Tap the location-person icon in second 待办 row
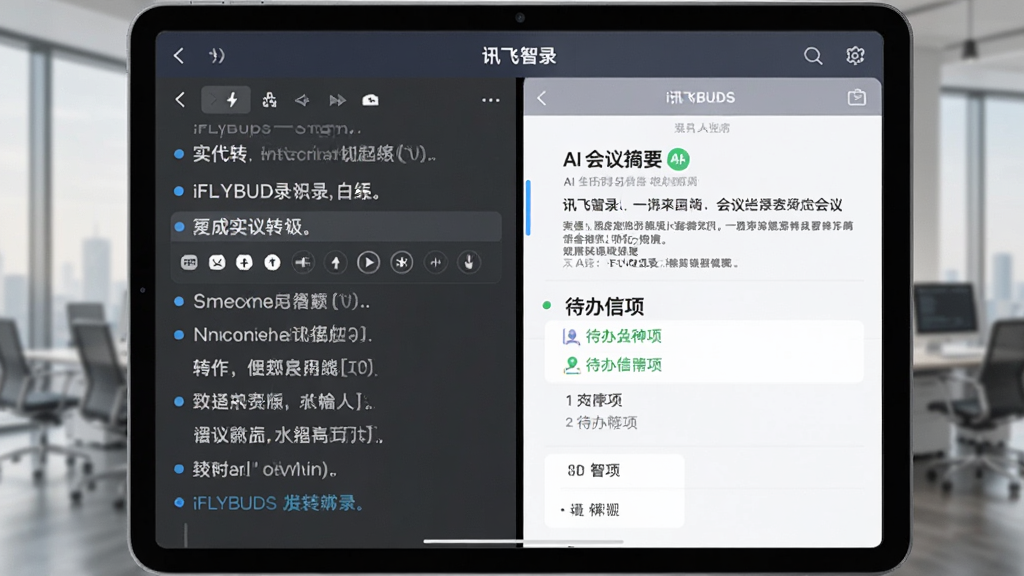Screen dimensions: 1024x576 click(571, 365)
